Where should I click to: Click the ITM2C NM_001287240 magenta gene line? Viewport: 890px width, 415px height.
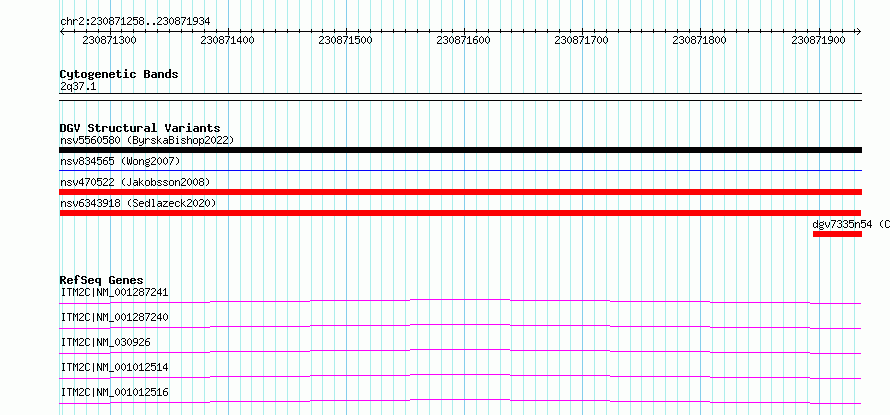460,326
